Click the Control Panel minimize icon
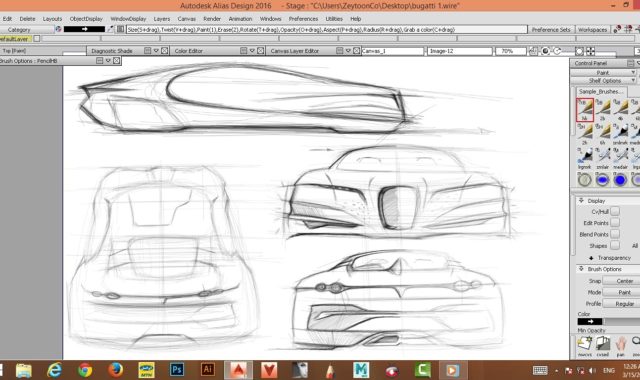The image size is (640, 380). point(631,63)
